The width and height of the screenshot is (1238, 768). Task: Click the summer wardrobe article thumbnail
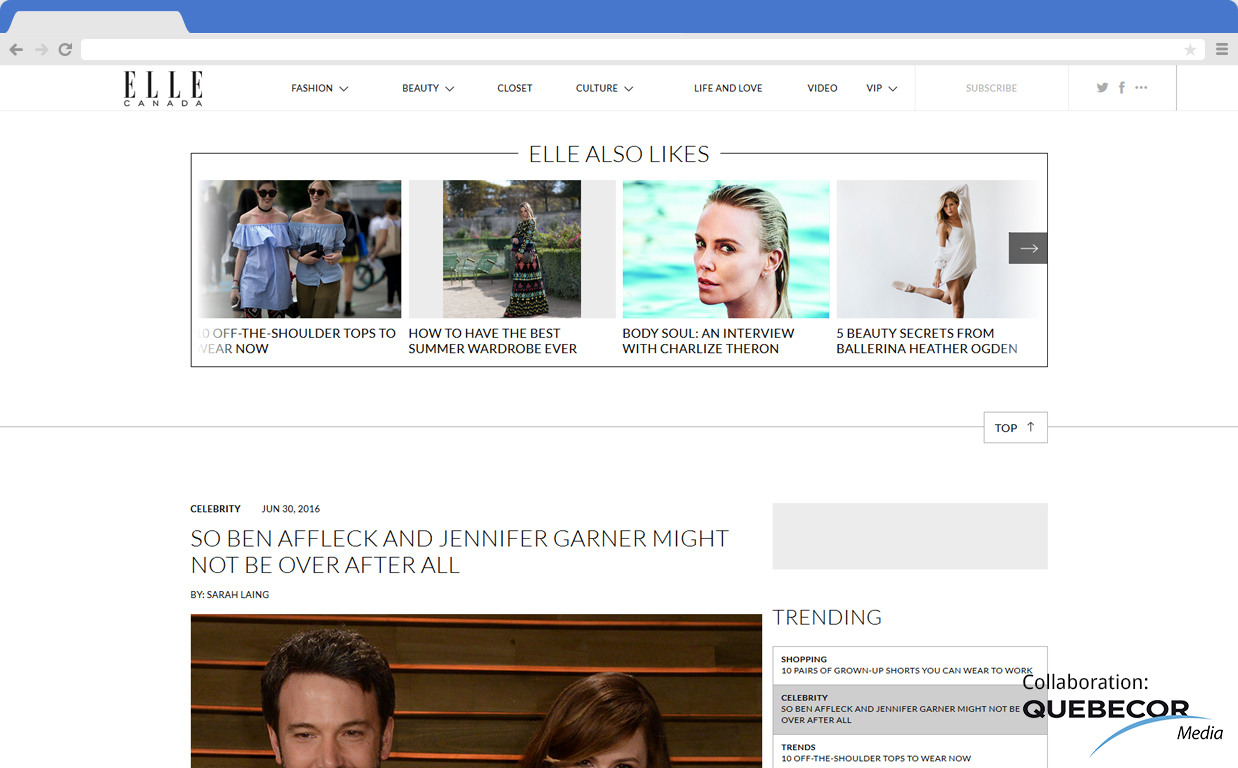(511, 249)
